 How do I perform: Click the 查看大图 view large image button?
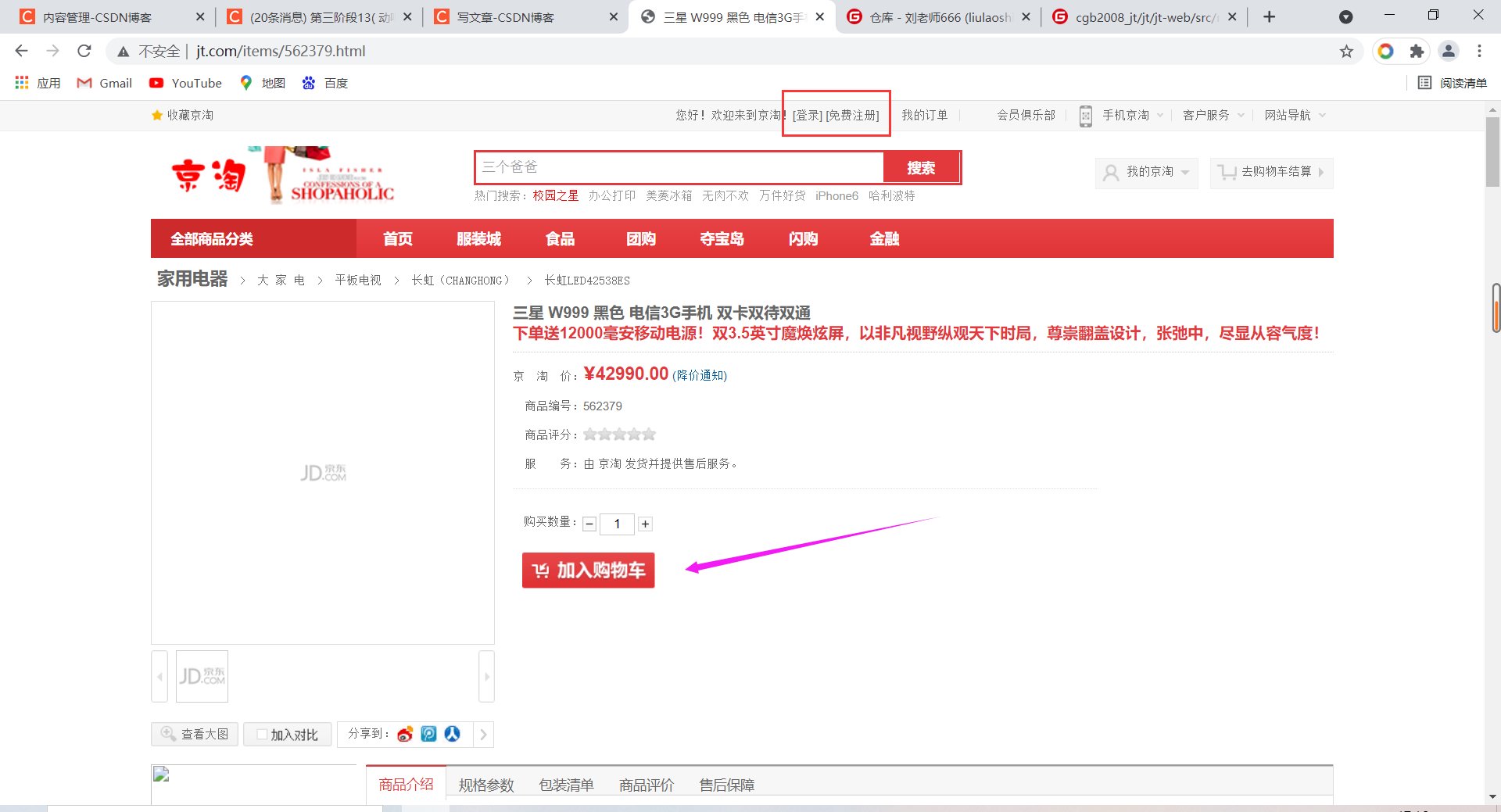pyautogui.click(x=195, y=734)
